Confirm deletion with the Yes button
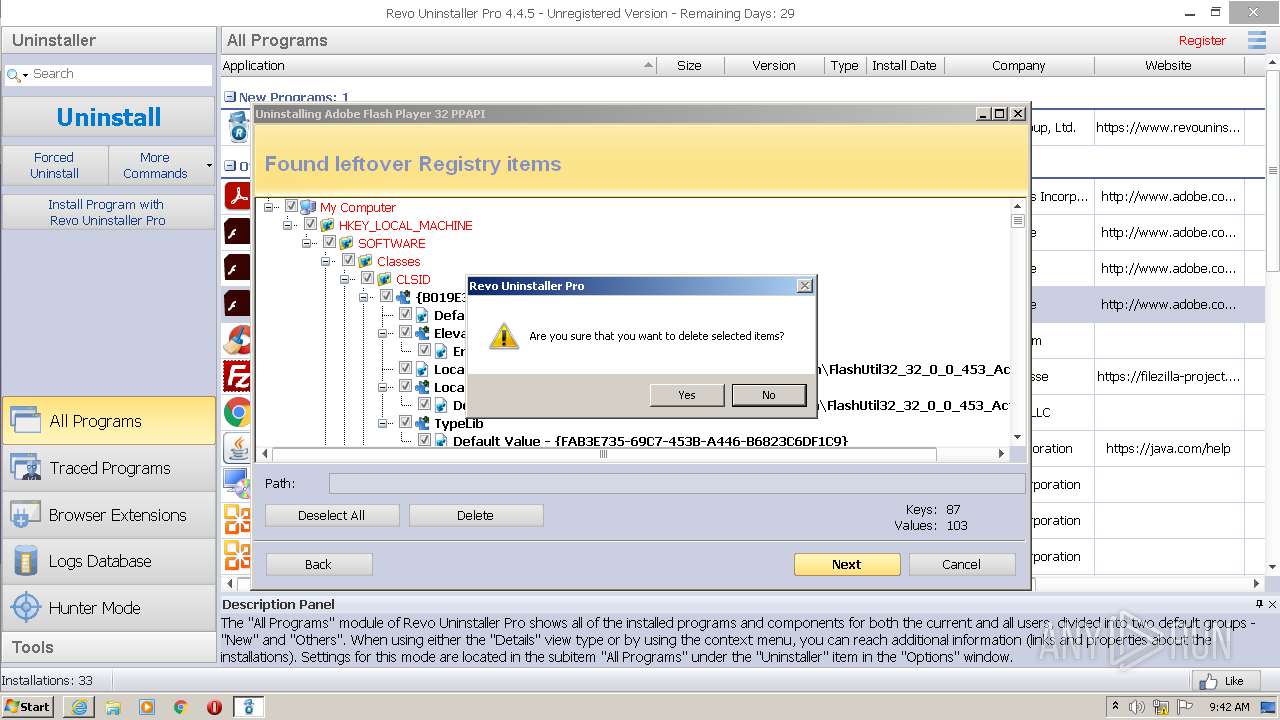The width and height of the screenshot is (1280, 720). [686, 395]
